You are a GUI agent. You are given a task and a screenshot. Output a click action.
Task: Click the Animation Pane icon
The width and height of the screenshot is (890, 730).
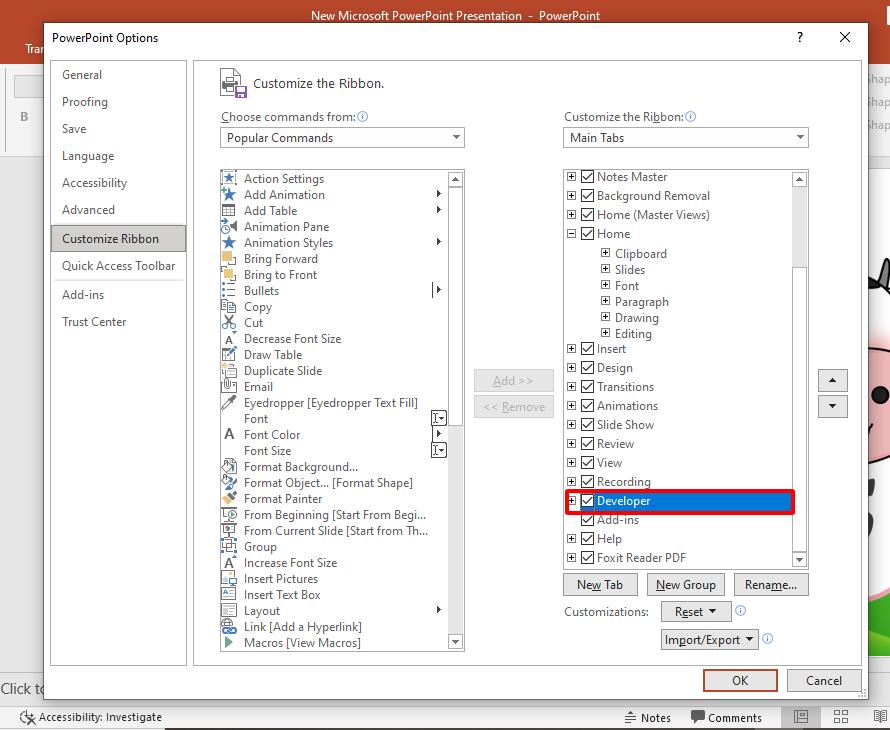pos(229,227)
